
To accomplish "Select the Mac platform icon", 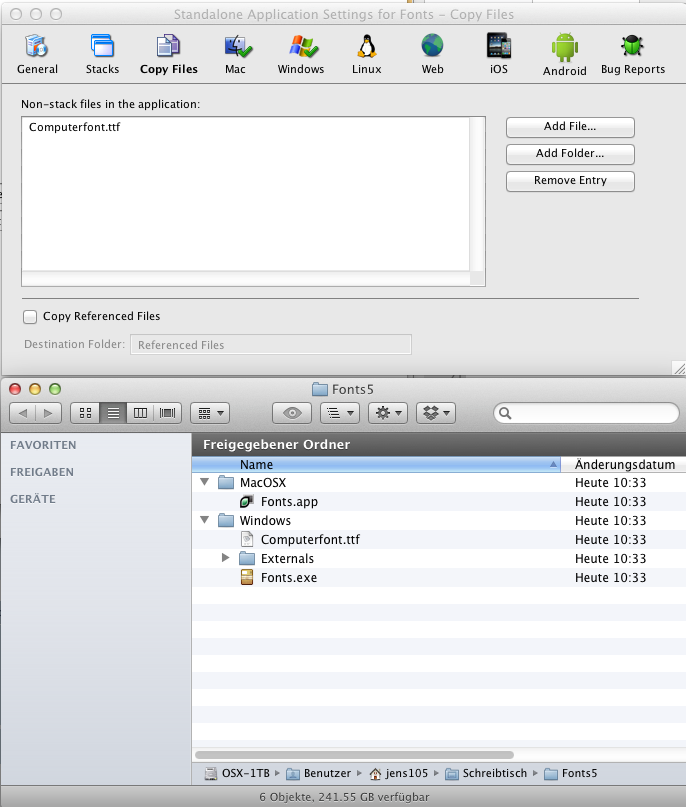I will click(x=235, y=52).
